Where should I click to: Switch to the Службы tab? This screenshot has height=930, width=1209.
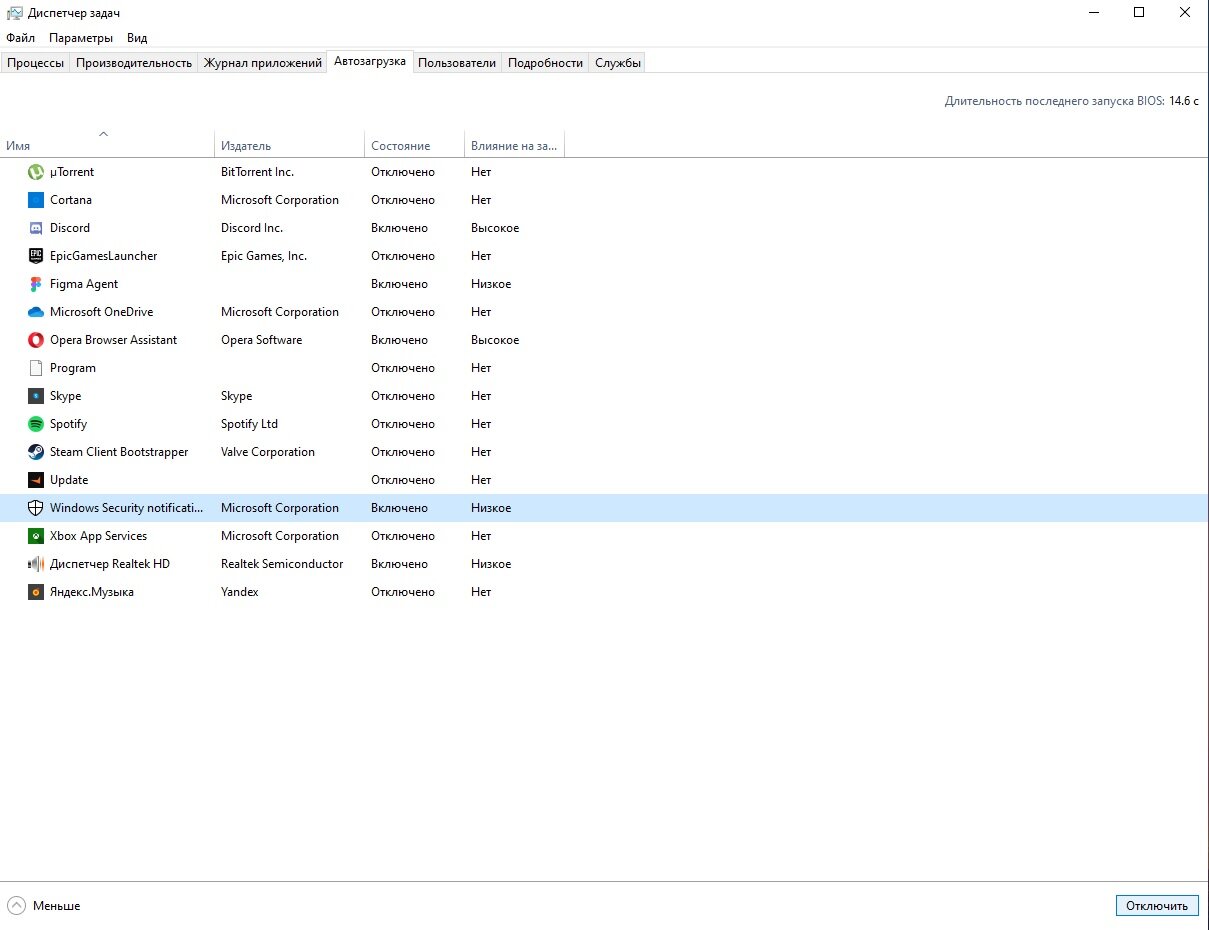tap(617, 63)
